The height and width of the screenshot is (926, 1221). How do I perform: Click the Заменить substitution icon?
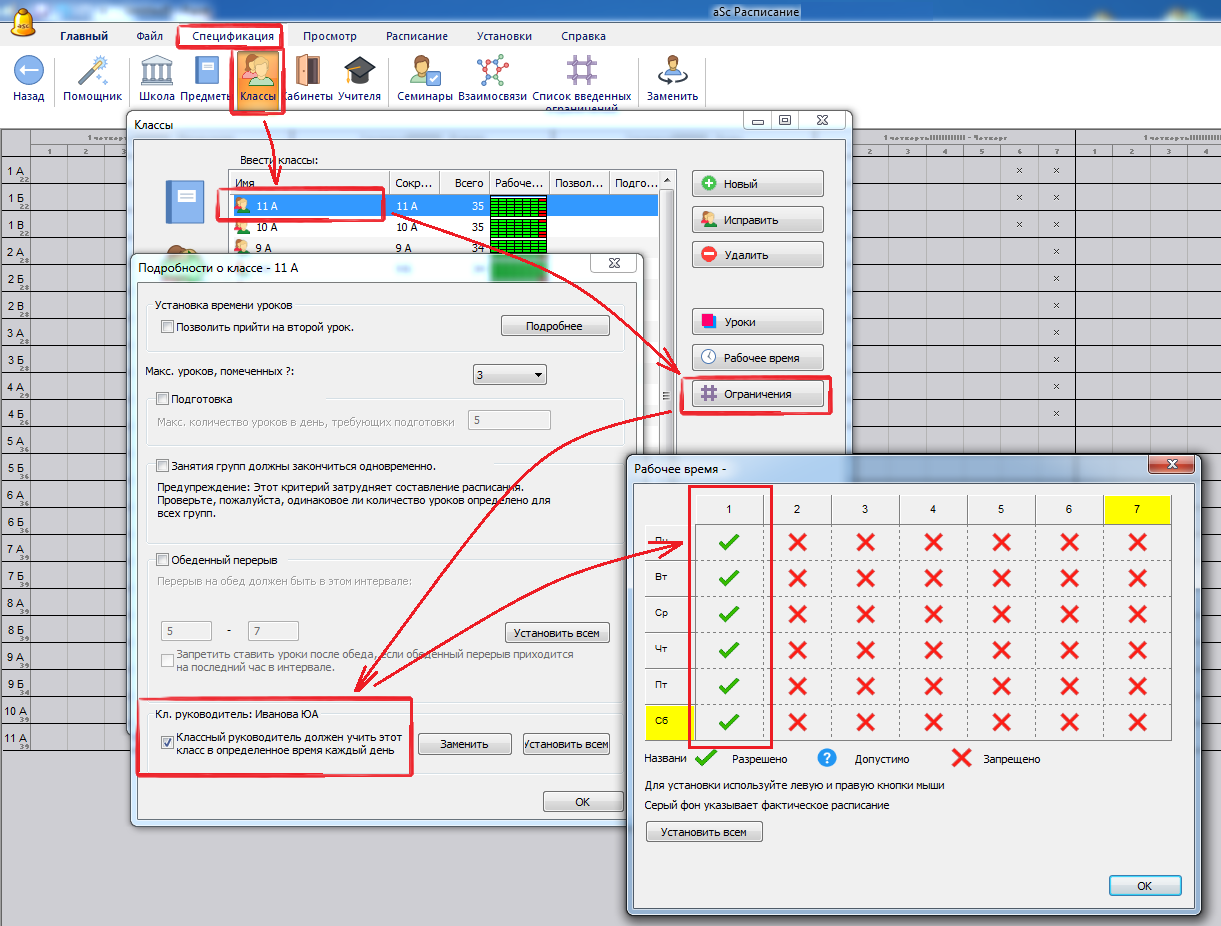tap(672, 71)
